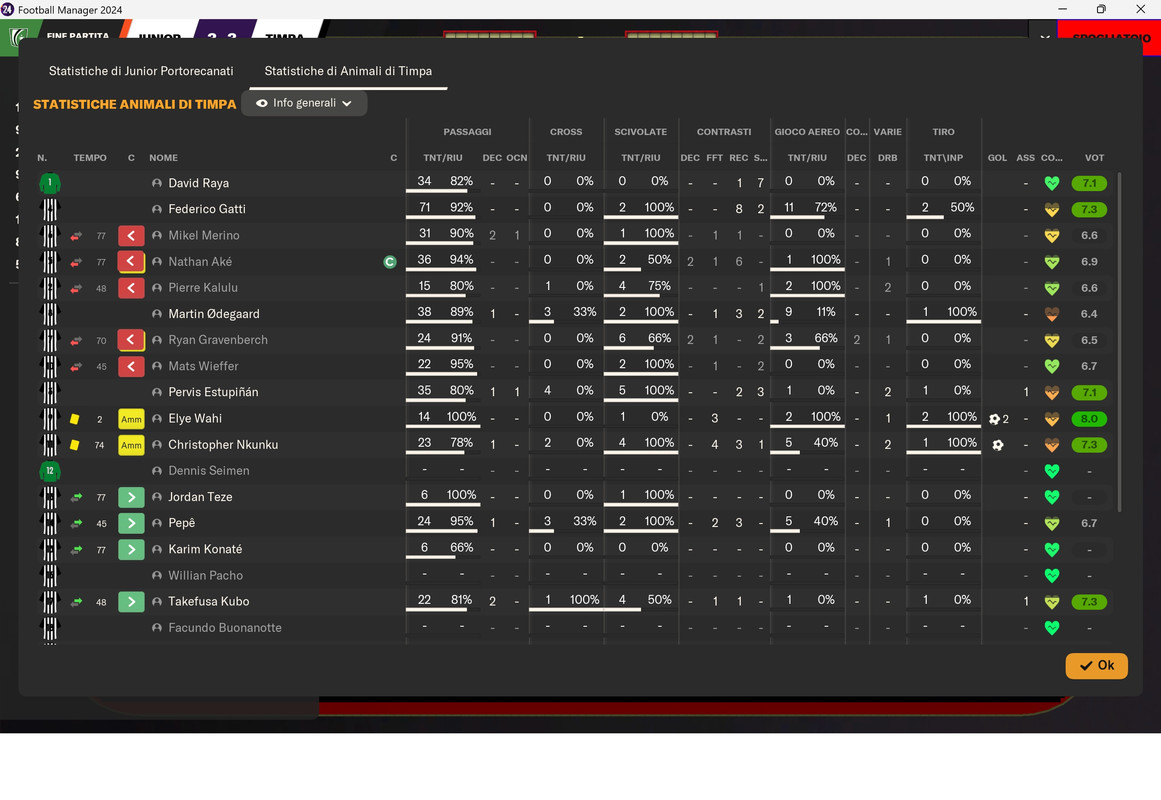Click the substituted-on arrow for Pepê
The height and width of the screenshot is (800, 1161).
(x=131, y=523)
